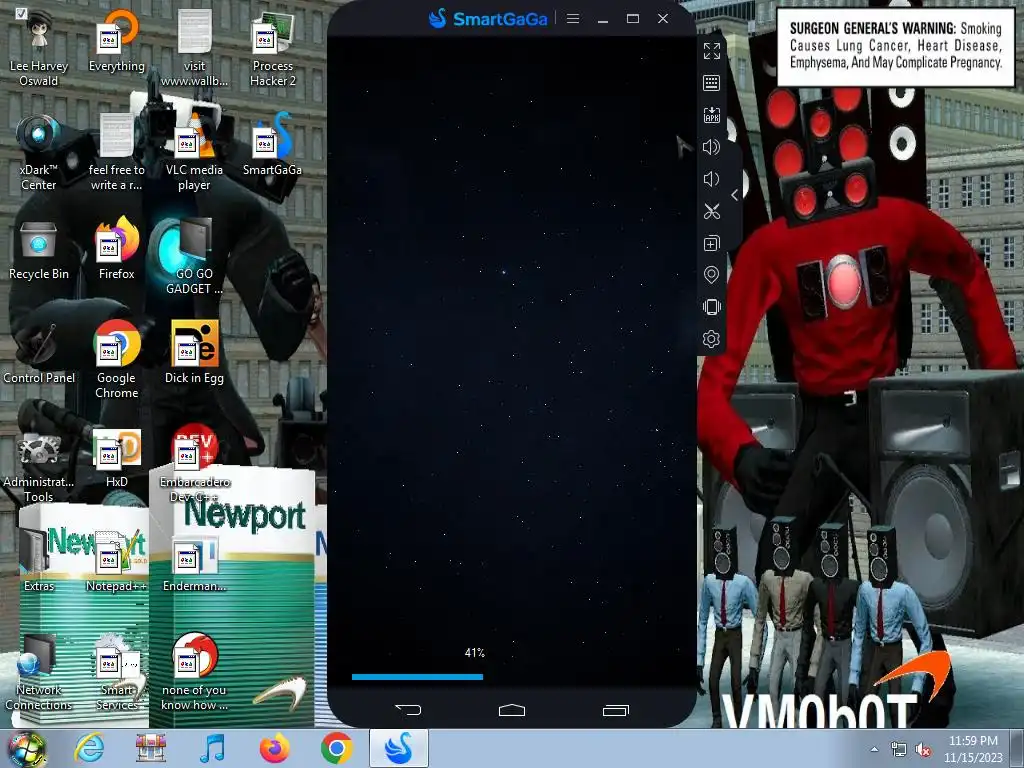The height and width of the screenshot is (768, 1024).
Task: Click the taskbar icon beside Internet Explorer
Action: [x=150, y=748]
